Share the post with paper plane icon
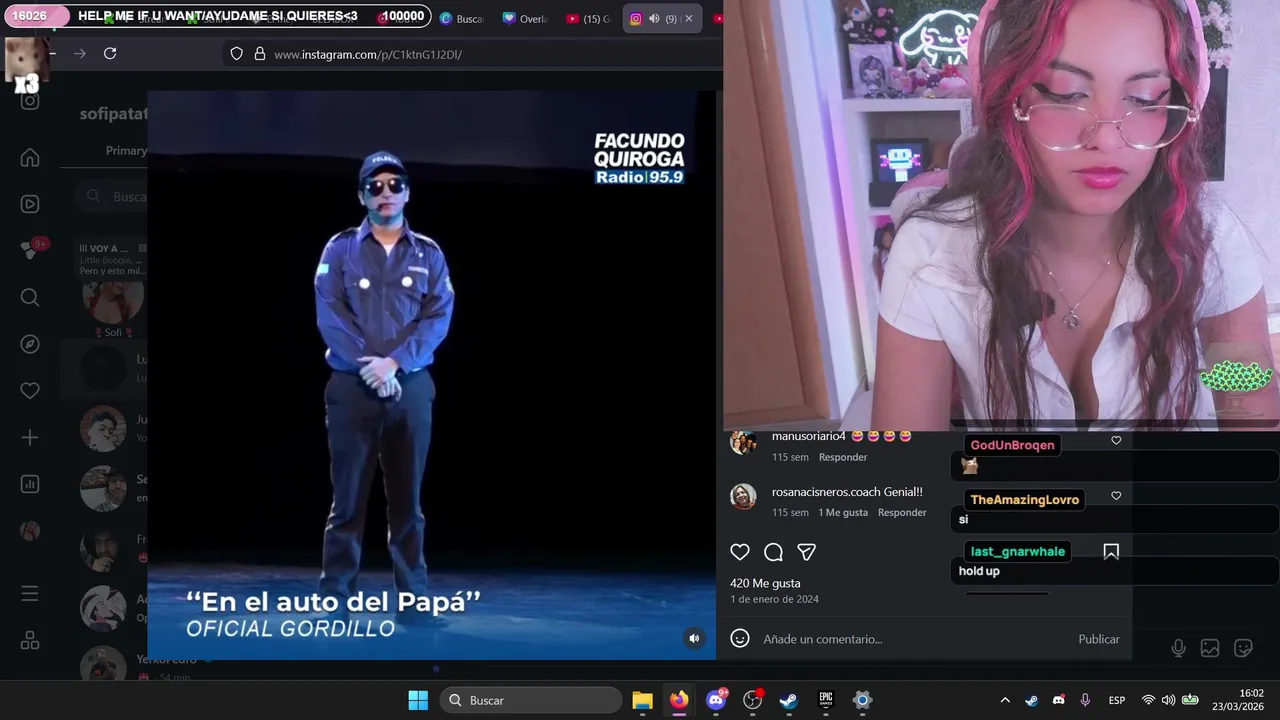The width and height of the screenshot is (1280, 720). coord(806,552)
